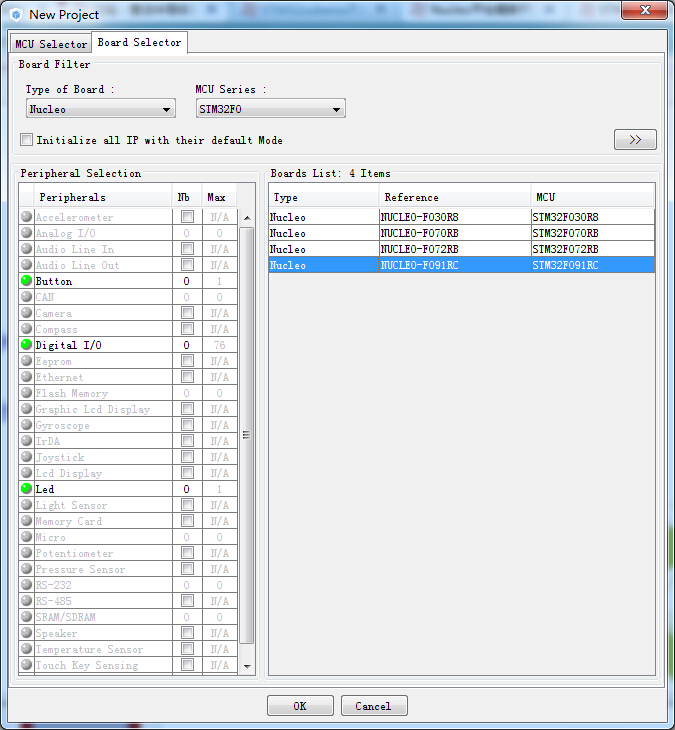Click the STM32F030R8 MCU cell
This screenshot has height=730, width=675.
[x=593, y=217]
